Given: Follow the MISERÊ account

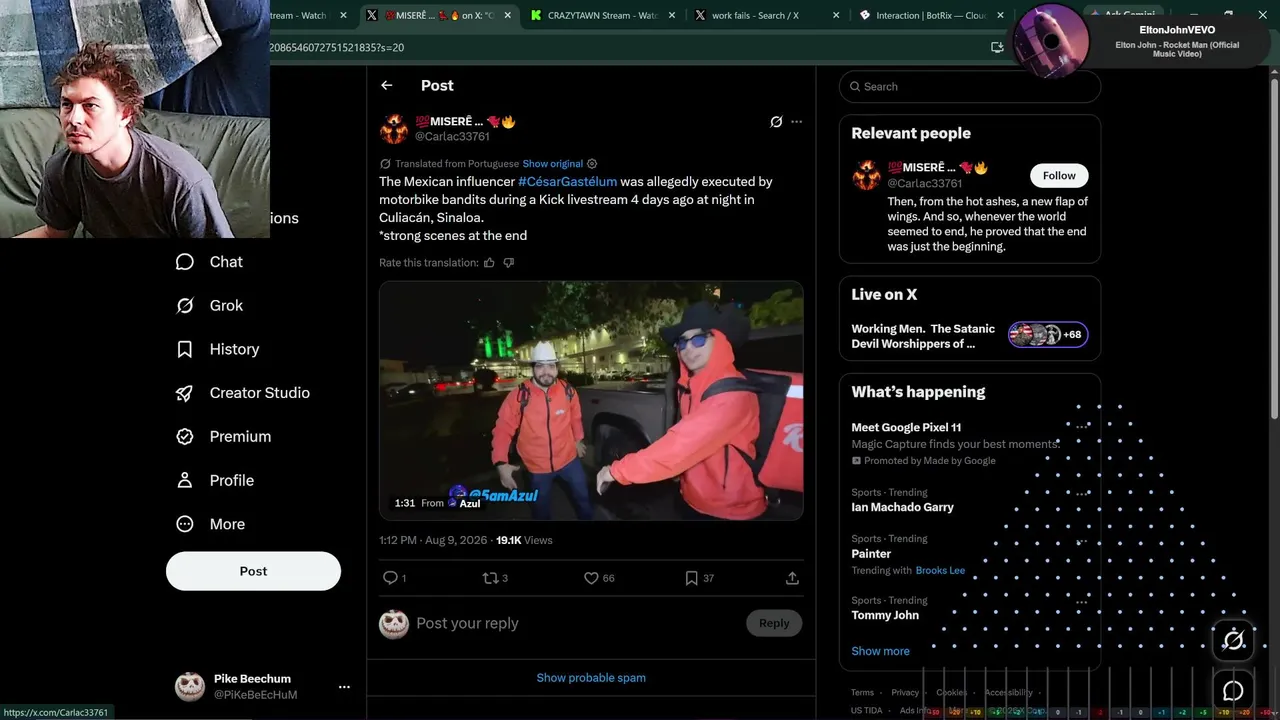Looking at the screenshot, I should point(1059,176).
